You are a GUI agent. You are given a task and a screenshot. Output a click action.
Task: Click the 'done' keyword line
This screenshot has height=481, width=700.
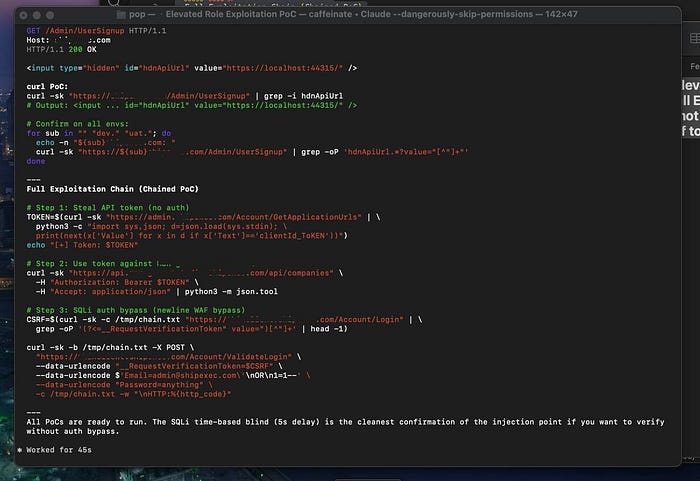36,161
